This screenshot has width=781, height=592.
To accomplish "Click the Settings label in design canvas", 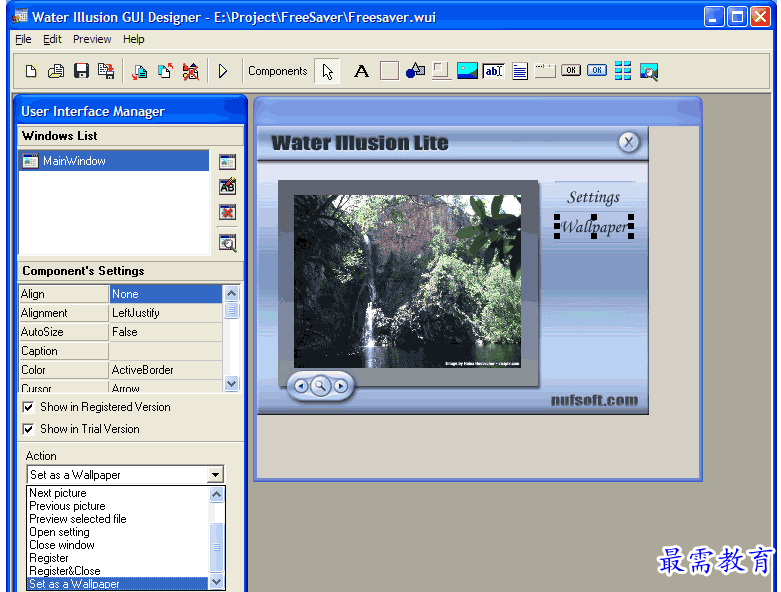I will tap(593, 197).
